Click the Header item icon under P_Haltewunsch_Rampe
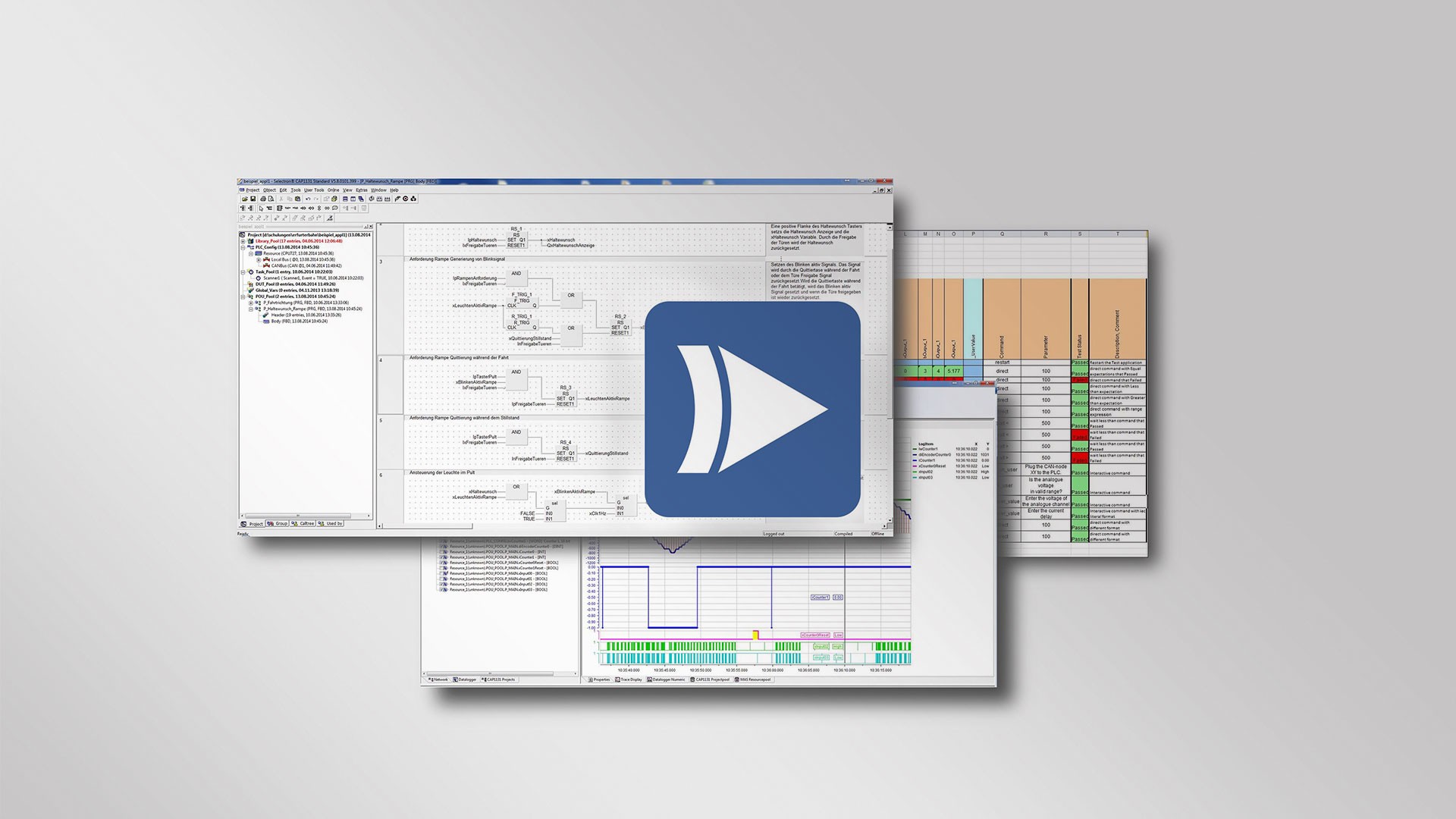This screenshot has width=1456, height=819. (x=266, y=315)
